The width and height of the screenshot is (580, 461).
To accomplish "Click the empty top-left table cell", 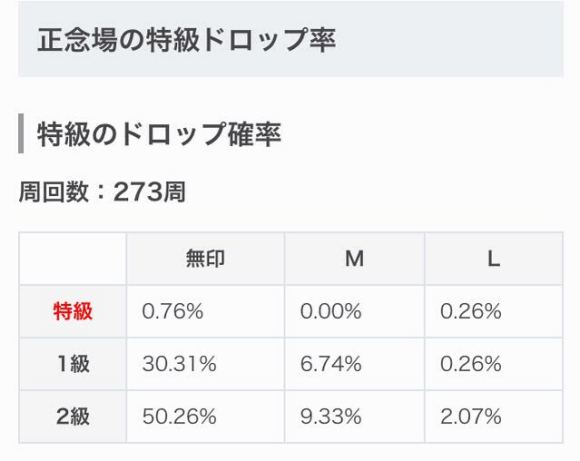I will tap(72, 259).
